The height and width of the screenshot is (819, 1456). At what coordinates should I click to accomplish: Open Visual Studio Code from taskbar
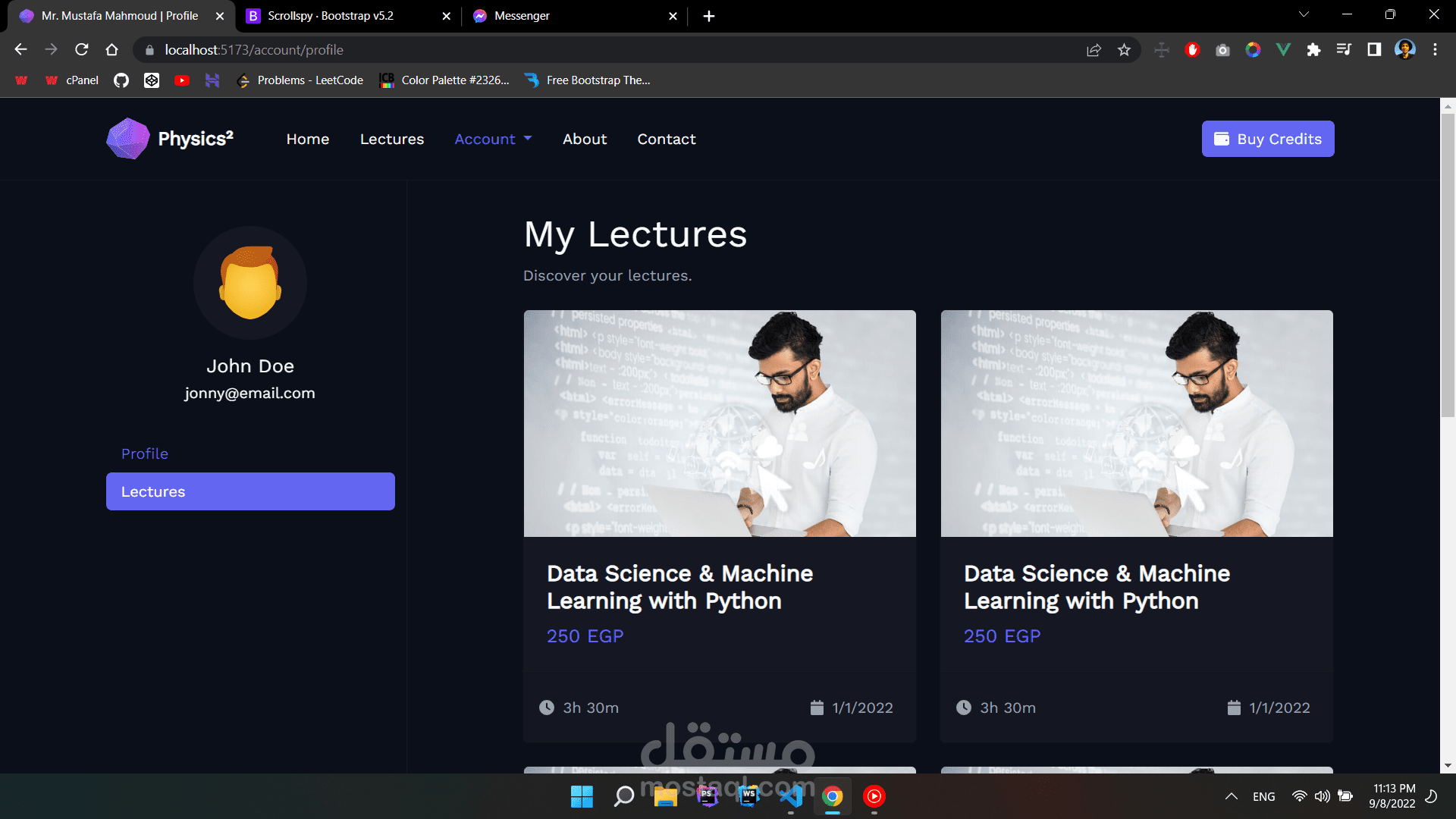point(791,796)
